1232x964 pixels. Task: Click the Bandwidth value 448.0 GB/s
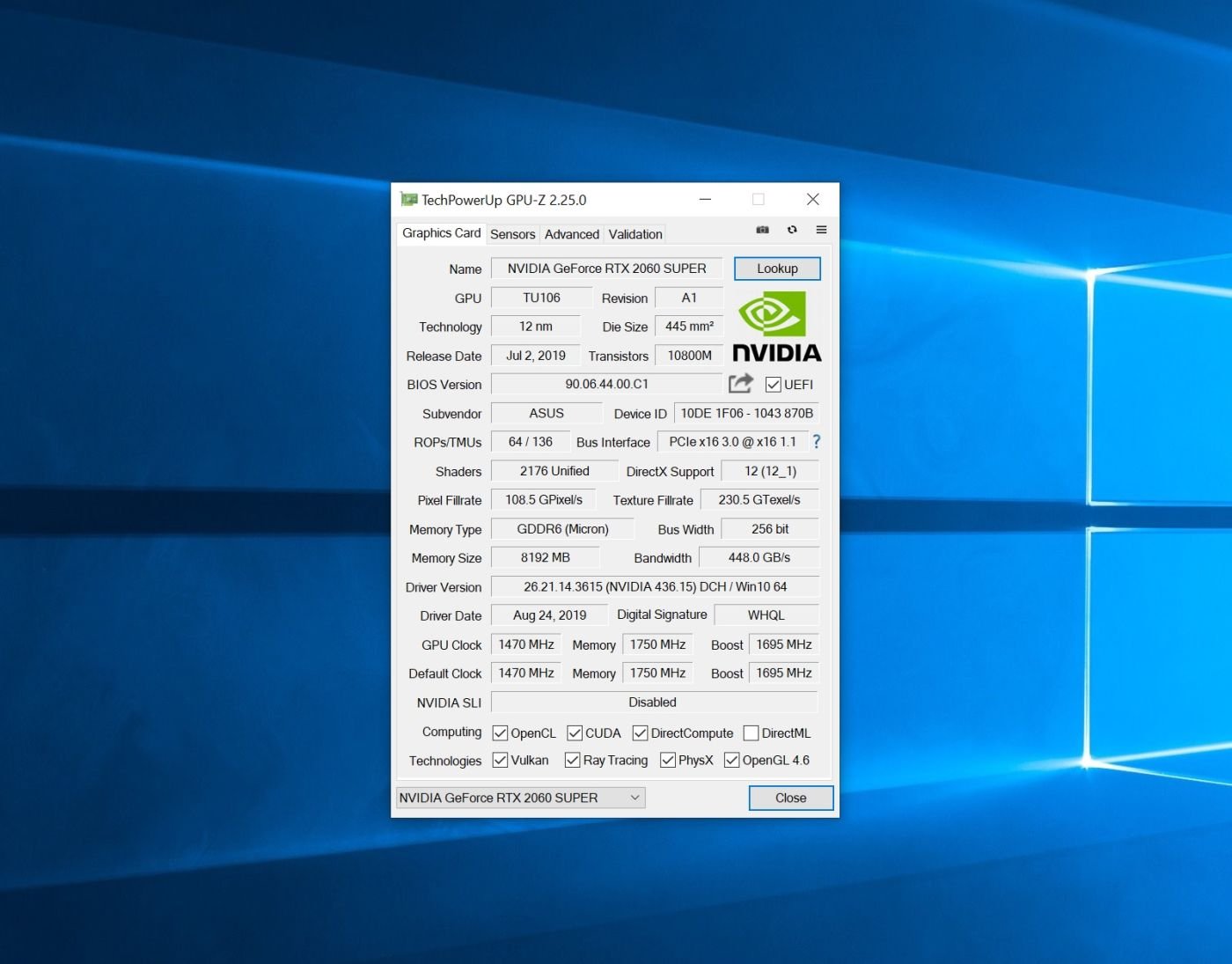click(759, 558)
